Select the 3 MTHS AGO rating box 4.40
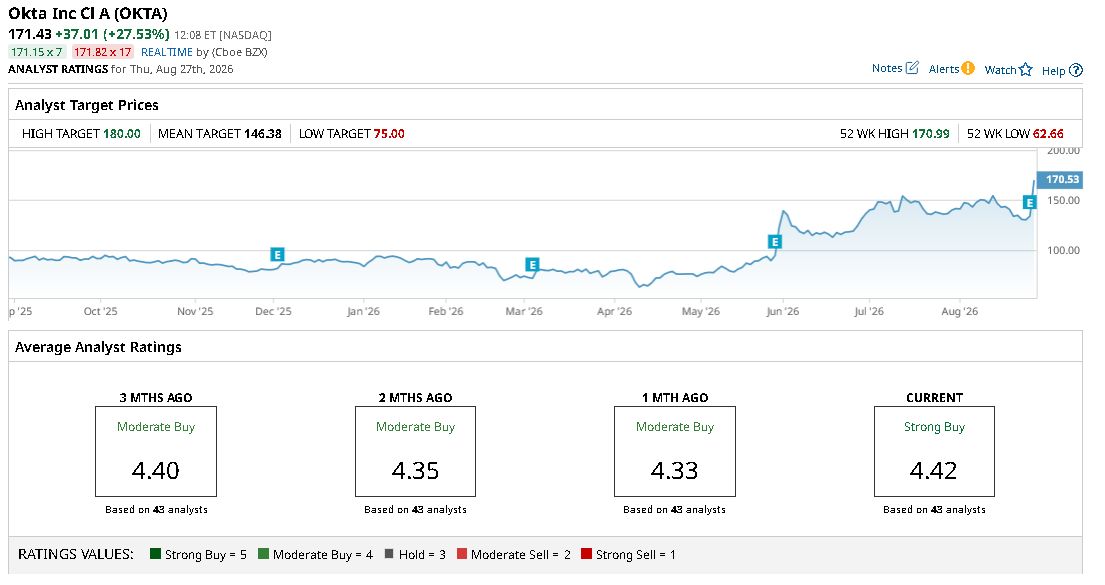This screenshot has width=1105, height=585. tap(156, 452)
